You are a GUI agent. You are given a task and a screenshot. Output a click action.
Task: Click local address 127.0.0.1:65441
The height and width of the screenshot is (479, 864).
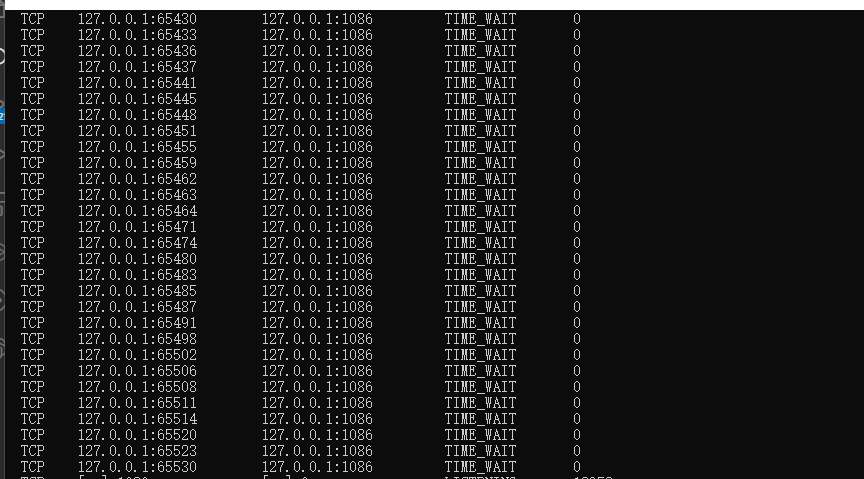coord(137,83)
